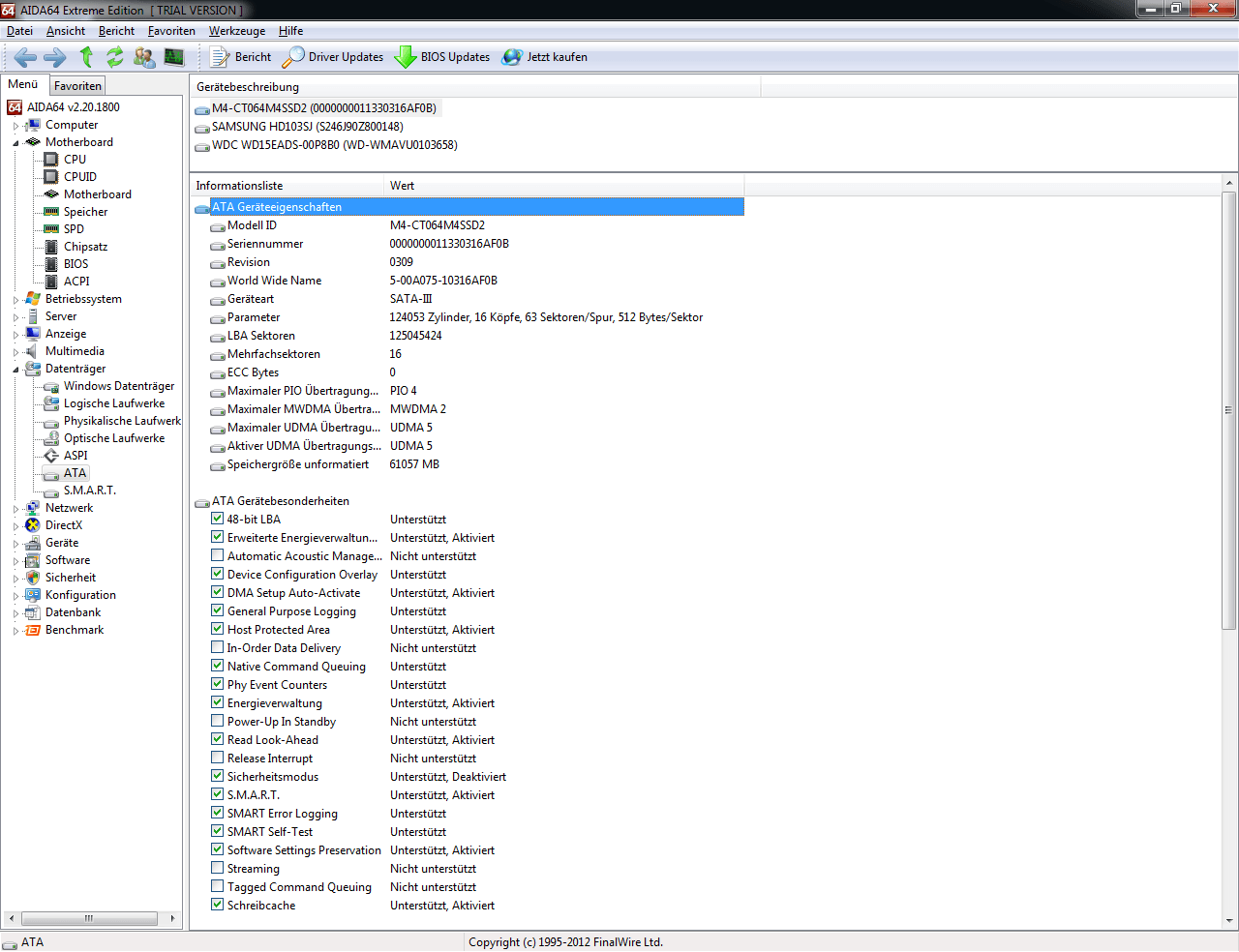Screen dimensions: 1239x952
Task: Toggle Device Configuration Overlay checkbox
Action: (x=218, y=574)
